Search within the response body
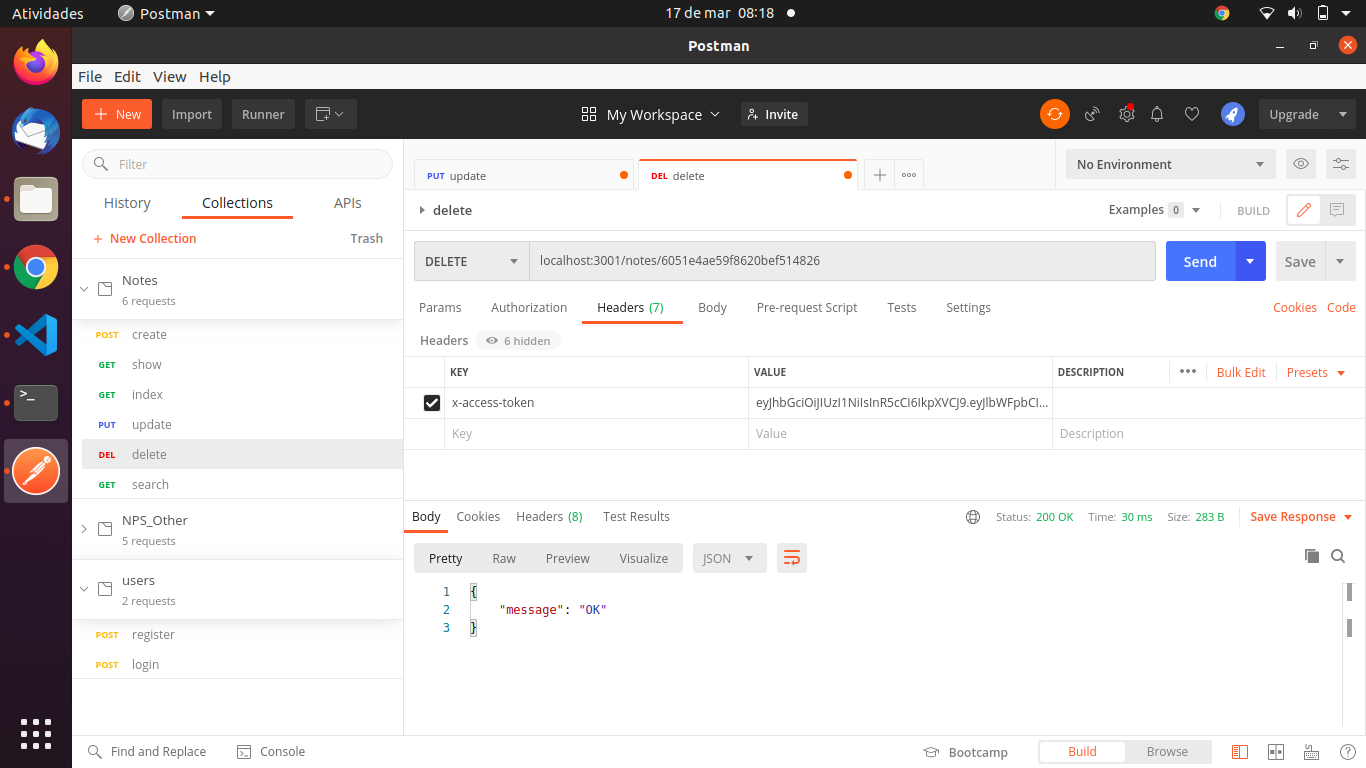This screenshot has width=1366, height=768. click(x=1338, y=556)
